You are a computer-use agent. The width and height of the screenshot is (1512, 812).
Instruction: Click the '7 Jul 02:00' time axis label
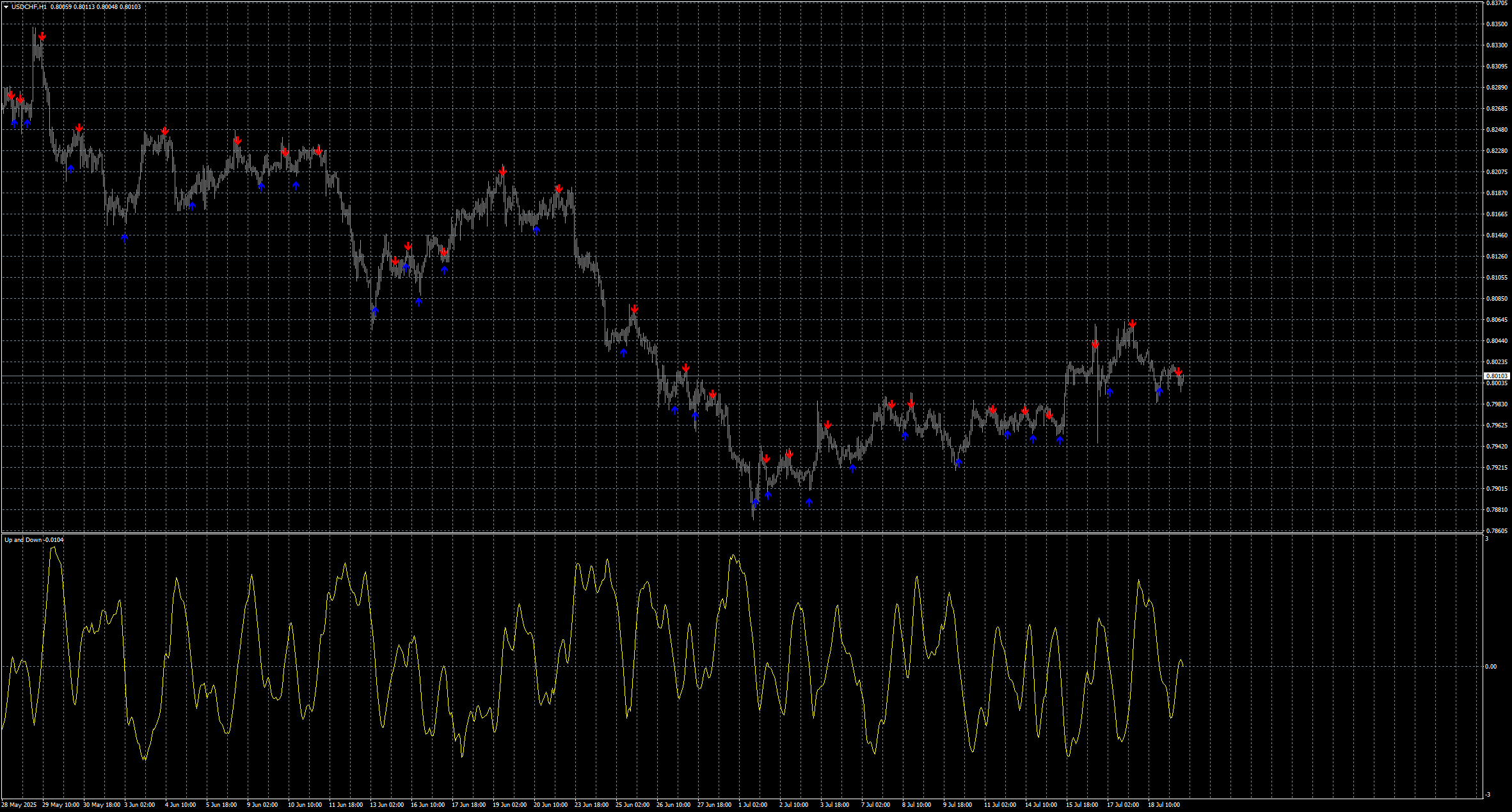point(875,805)
